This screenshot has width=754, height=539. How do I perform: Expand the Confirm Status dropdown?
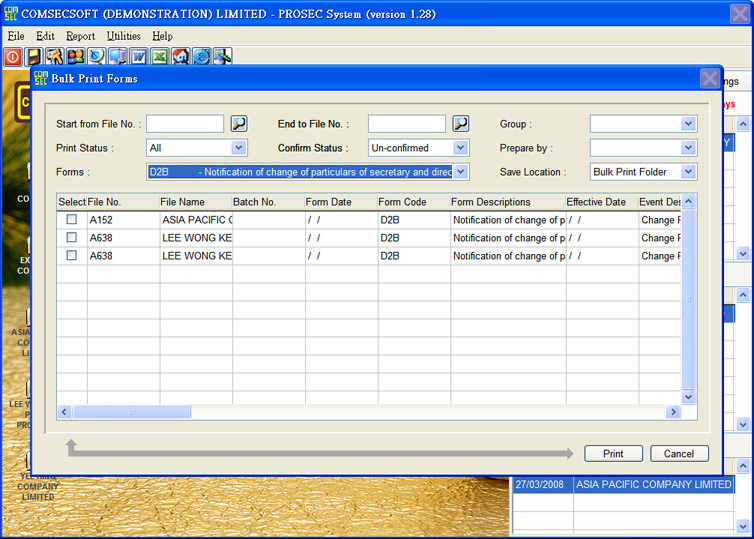pyautogui.click(x=460, y=148)
